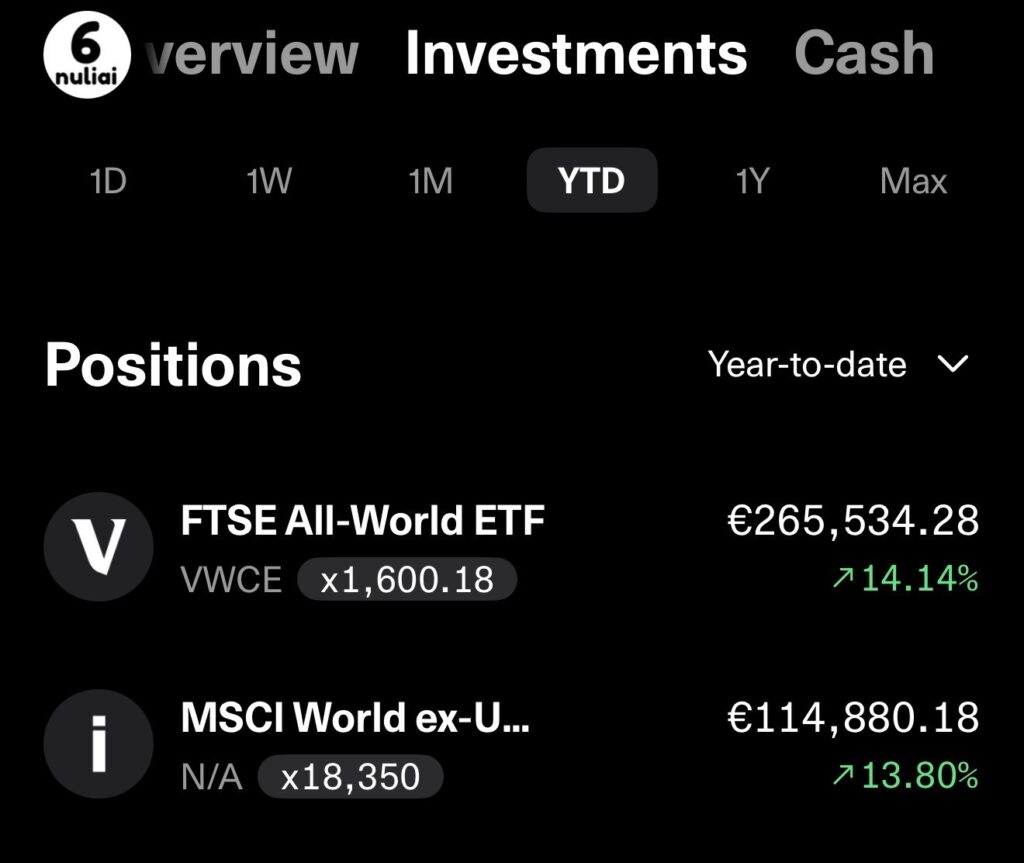Open the Year-to-date dropdown

(x=839, y=364)
